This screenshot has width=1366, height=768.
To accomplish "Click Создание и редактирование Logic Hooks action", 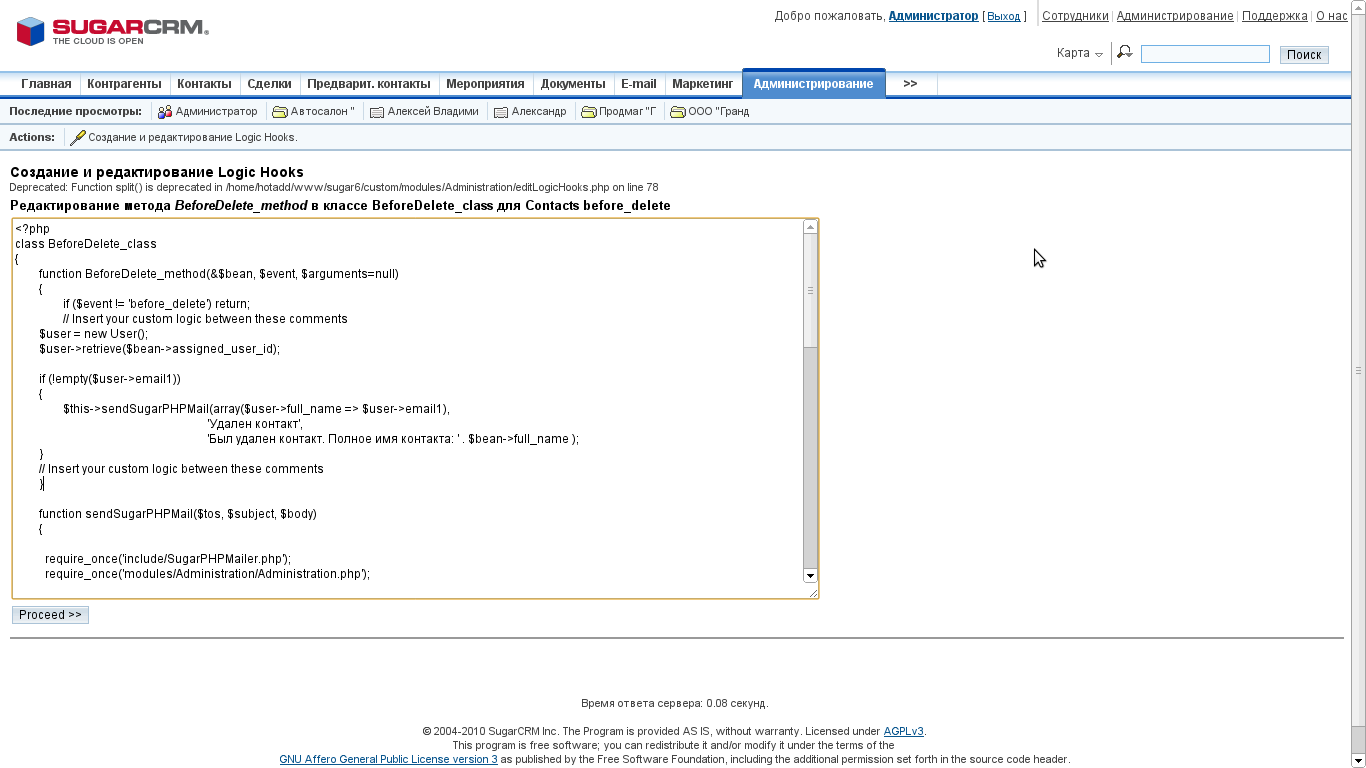I will [x=192, y=138].
